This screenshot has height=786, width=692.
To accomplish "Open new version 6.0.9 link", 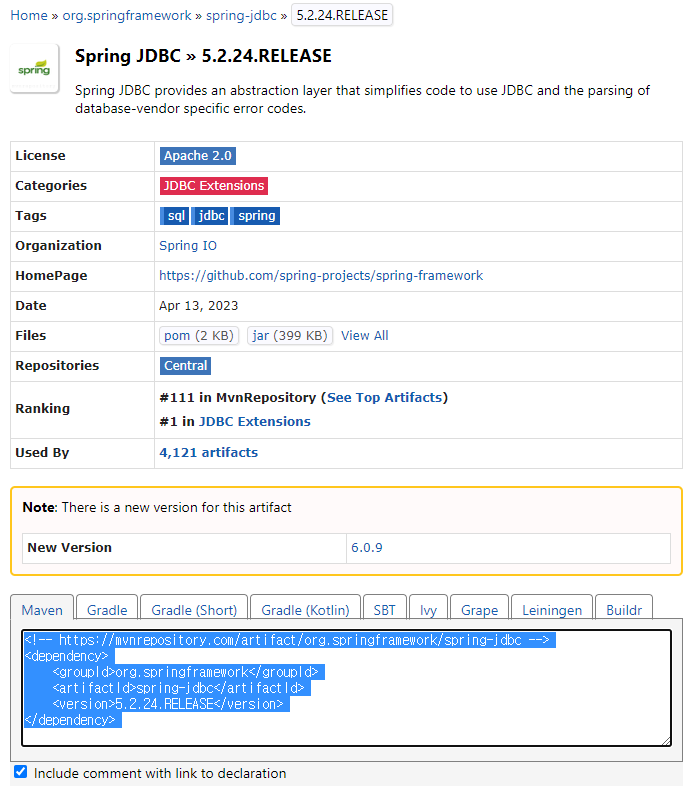I will tap(367, 548).
